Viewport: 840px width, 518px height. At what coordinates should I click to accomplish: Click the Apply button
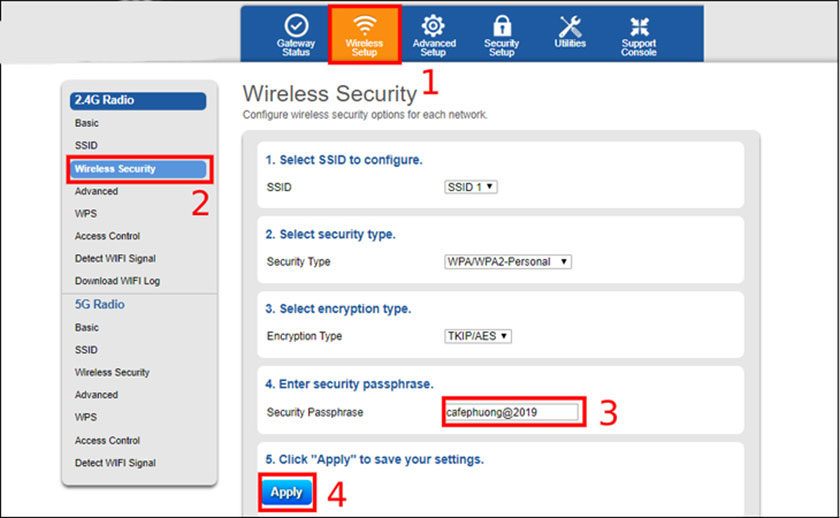tap(286, 492)
